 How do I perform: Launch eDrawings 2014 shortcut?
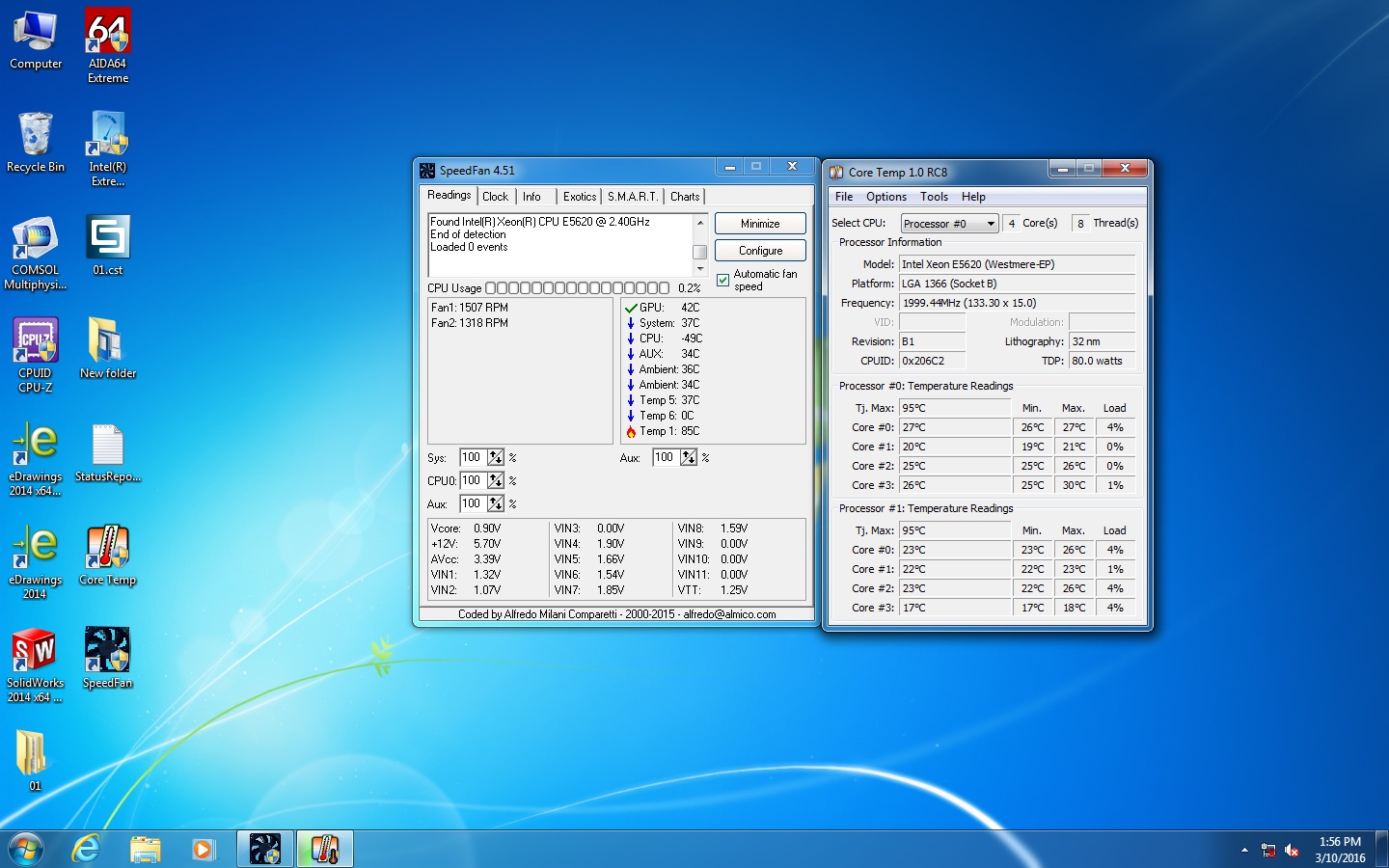coord(36,562)
